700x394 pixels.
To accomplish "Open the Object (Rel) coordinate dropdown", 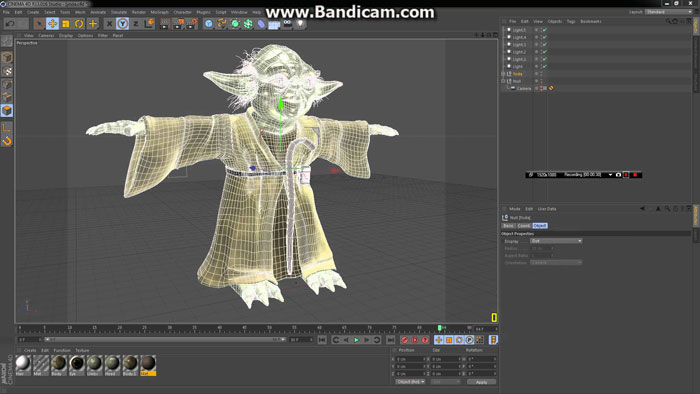I will coord(410,382).
